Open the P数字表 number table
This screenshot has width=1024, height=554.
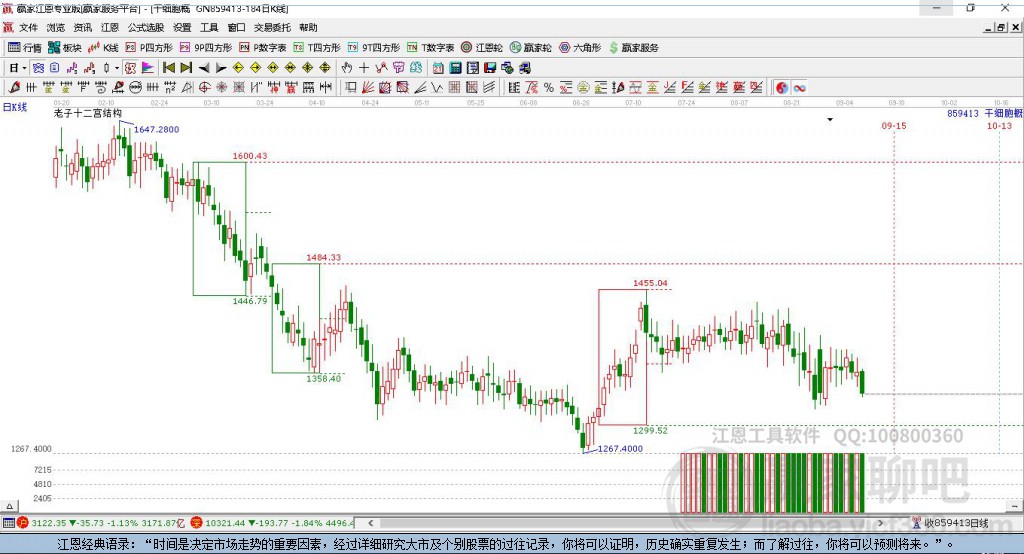pos(263,48)
